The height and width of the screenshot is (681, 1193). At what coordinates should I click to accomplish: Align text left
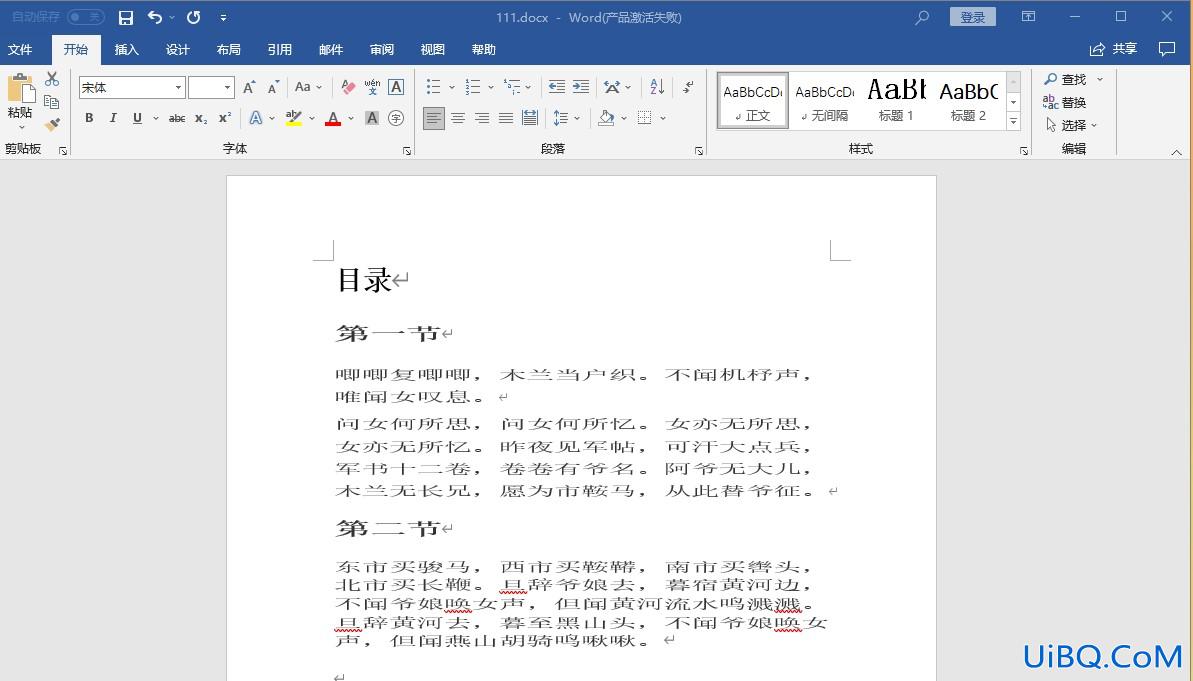434,118
